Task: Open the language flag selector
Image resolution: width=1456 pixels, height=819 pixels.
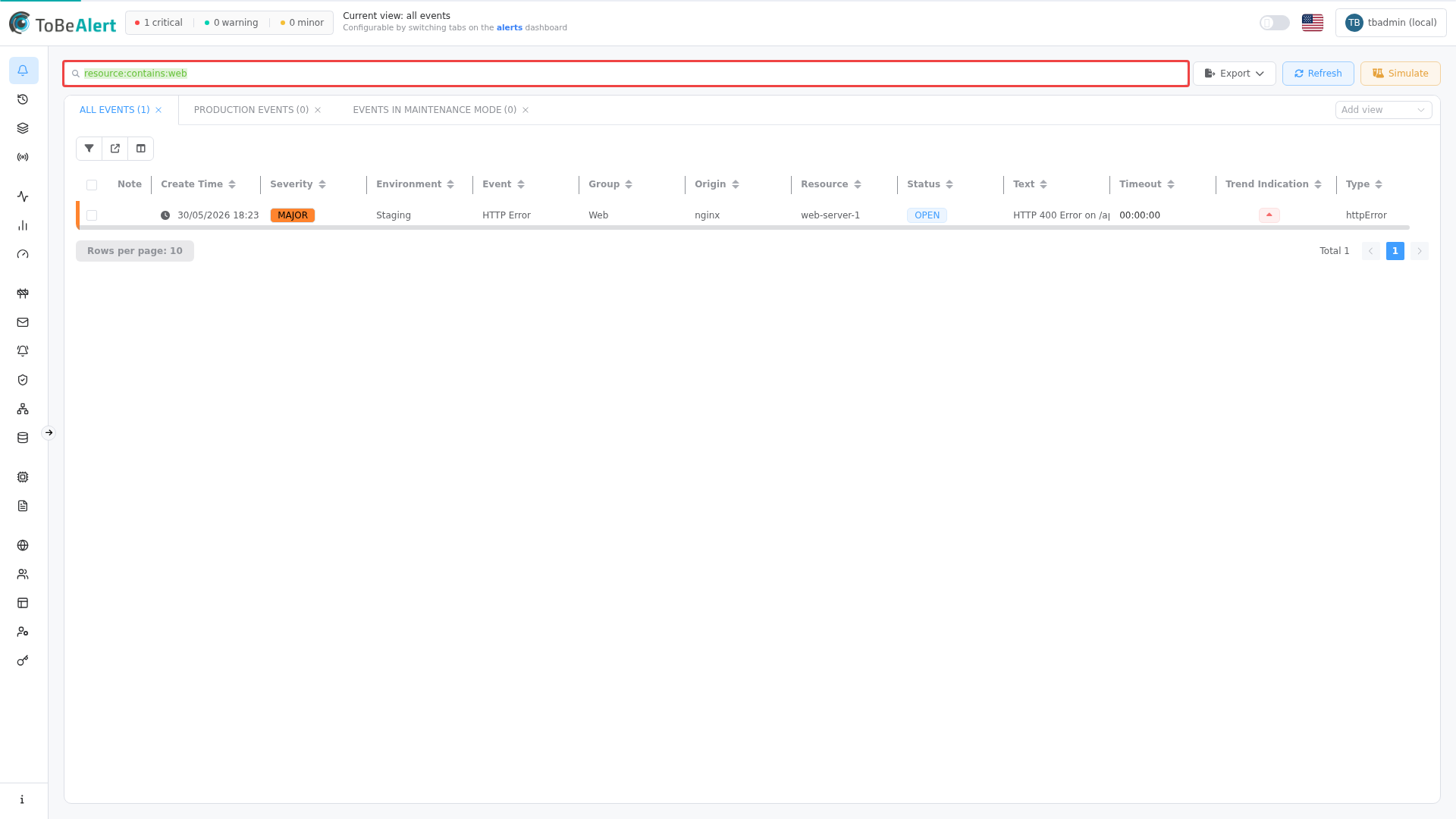Action: click(1313, 23)
